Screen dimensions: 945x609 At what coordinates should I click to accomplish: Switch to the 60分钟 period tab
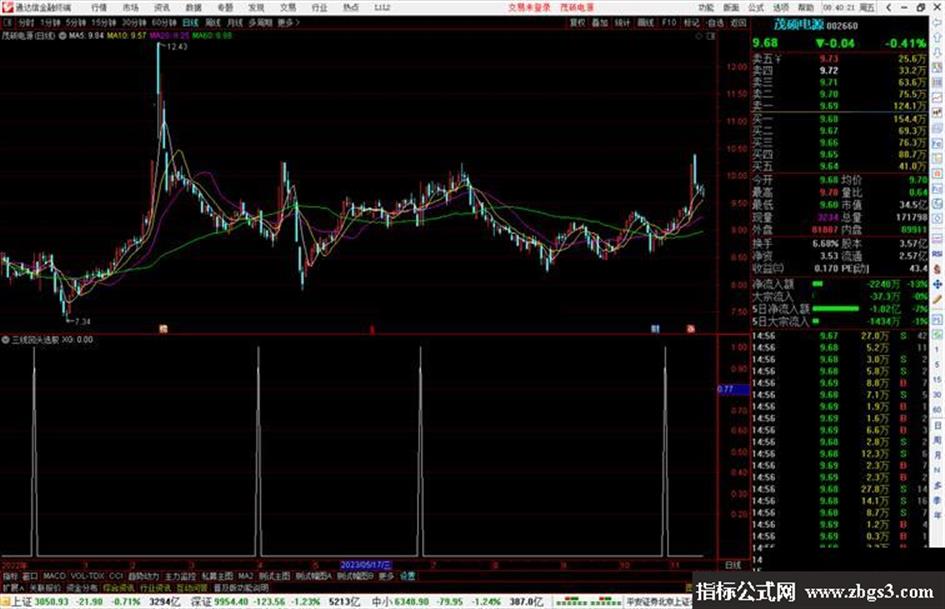coord(164,22)
